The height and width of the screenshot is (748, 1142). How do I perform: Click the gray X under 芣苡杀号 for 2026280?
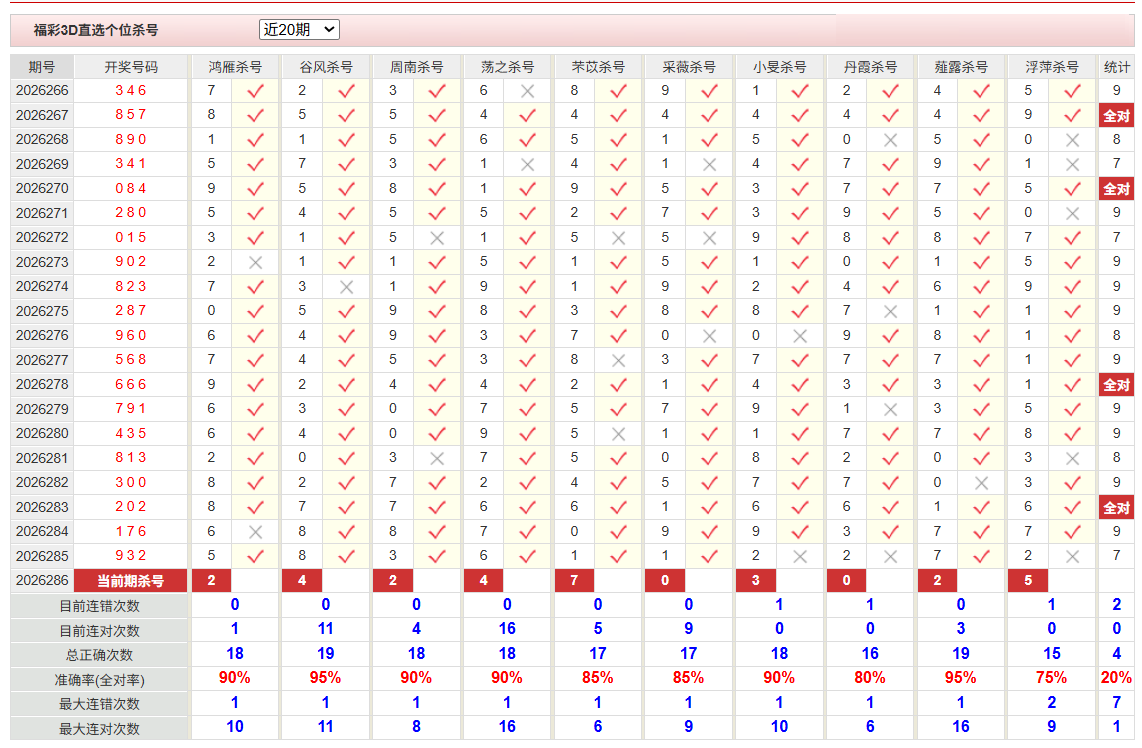pyautogui.click(x=618, y=434)
